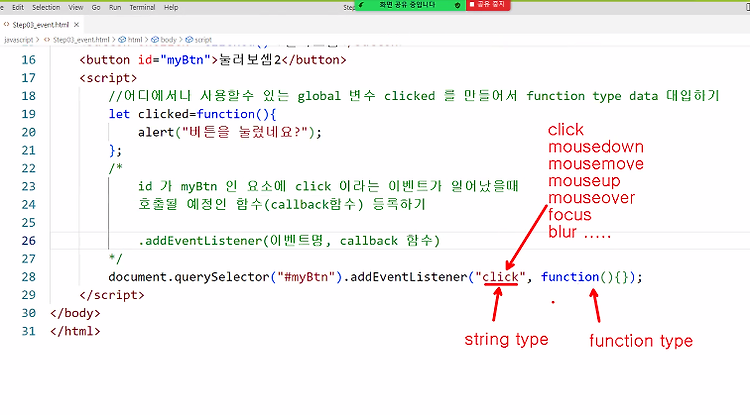Click the symbol icon beside html breadcrumb
Viewport: 750px width, 415px height.
(x=122, y=40)
